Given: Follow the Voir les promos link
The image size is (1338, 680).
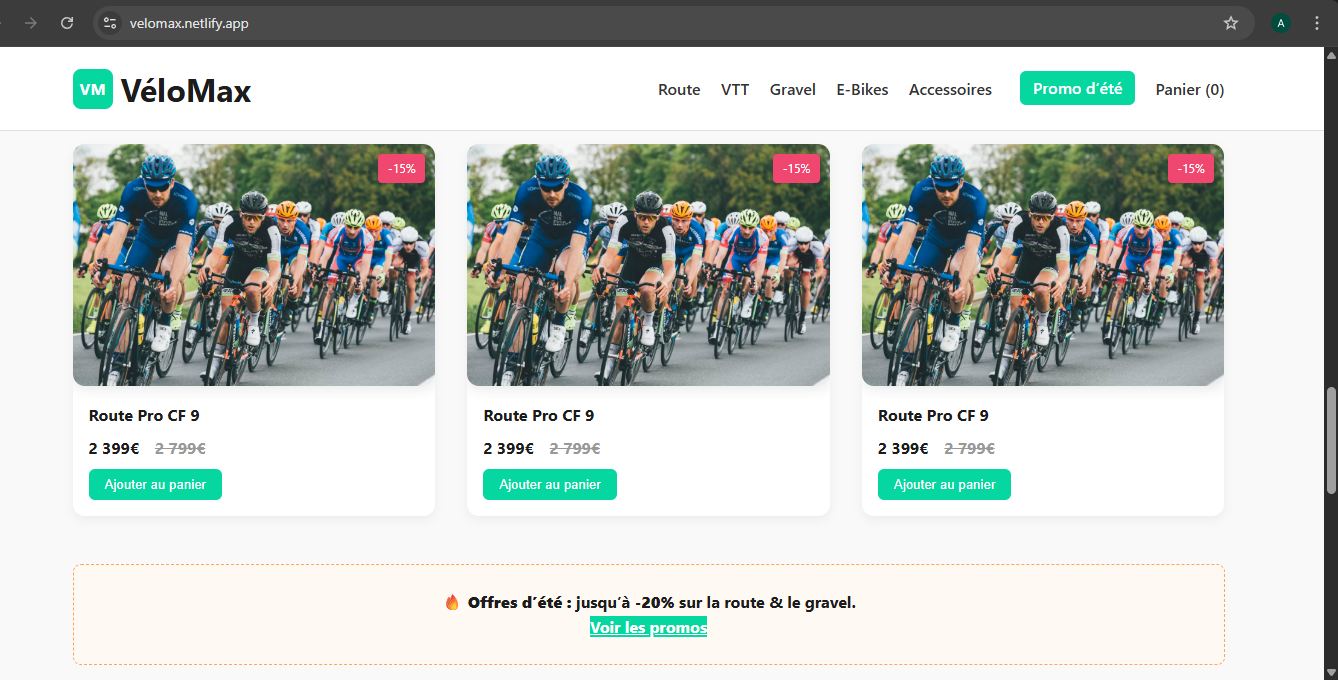Looking at the screenshot, I should (x=648, y=628).
